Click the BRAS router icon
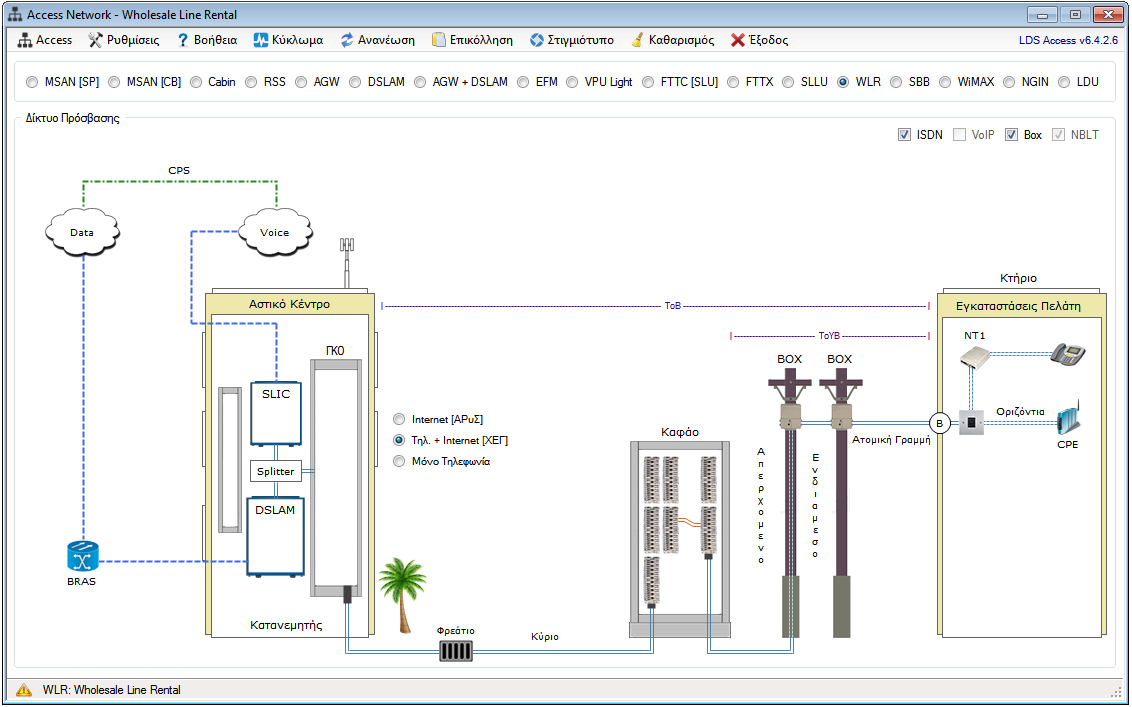This screenshot has height=707, width=1132. 82,556
